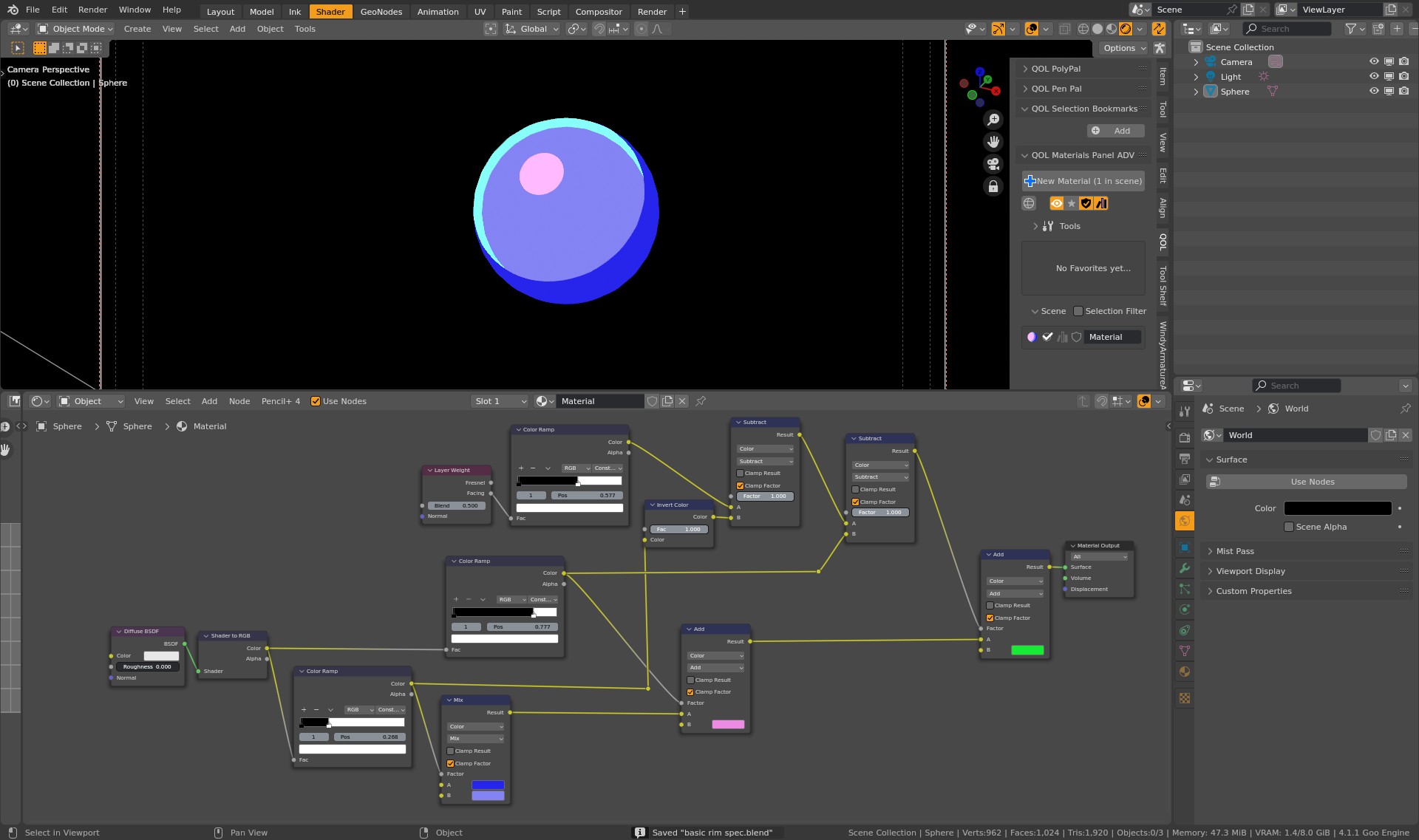The image size is (1419, 840).
Task: Click the Use Nodes button in World surface
Action: [1306, 482]
